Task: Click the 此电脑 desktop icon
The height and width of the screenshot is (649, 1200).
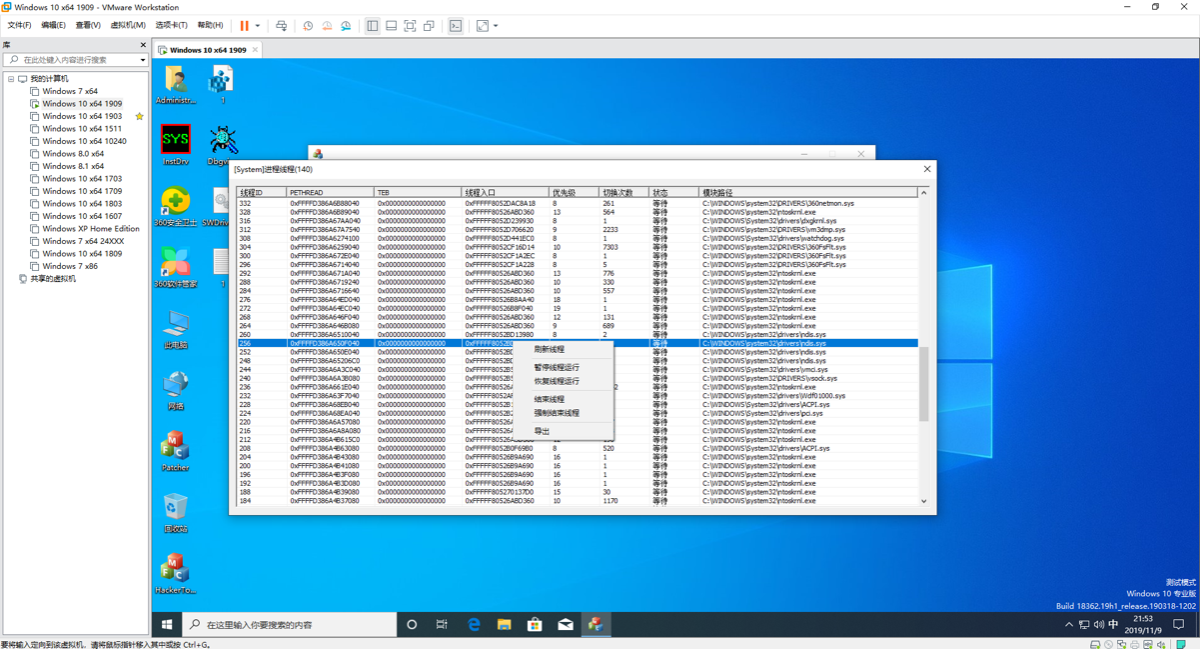Action: pyautogui.click(x=176, y=329)
